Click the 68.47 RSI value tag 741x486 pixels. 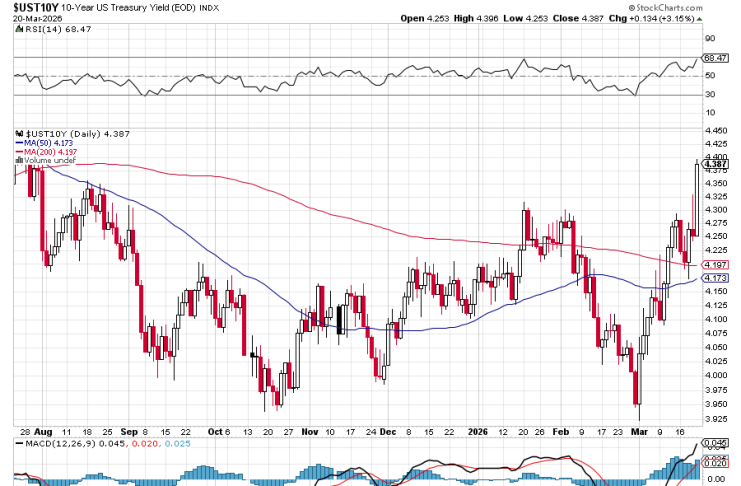(x=717, y=59)
